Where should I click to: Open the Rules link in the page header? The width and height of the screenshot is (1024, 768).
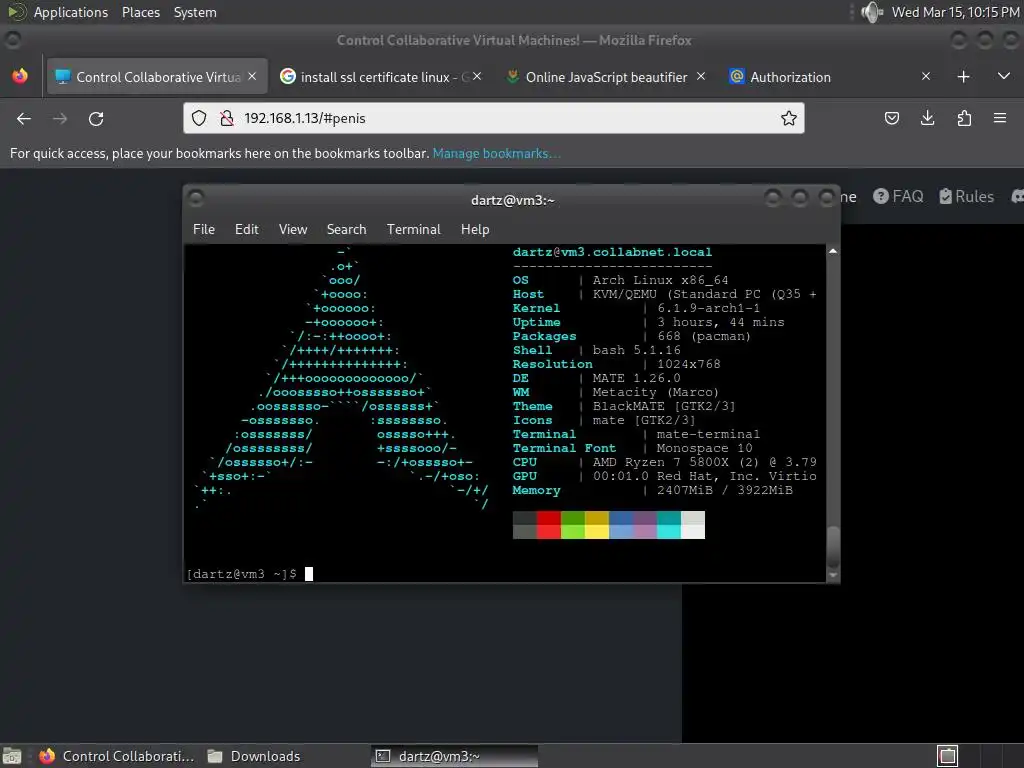pos(967,196)
